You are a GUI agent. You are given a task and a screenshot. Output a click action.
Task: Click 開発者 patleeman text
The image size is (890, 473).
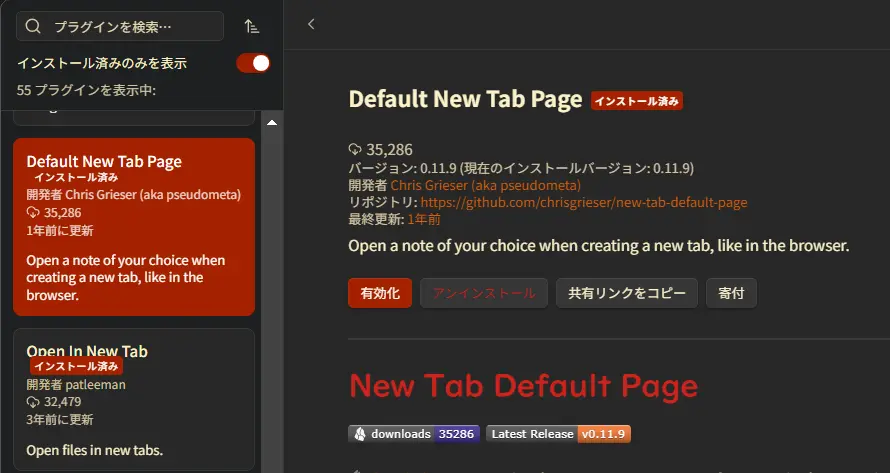76,384
